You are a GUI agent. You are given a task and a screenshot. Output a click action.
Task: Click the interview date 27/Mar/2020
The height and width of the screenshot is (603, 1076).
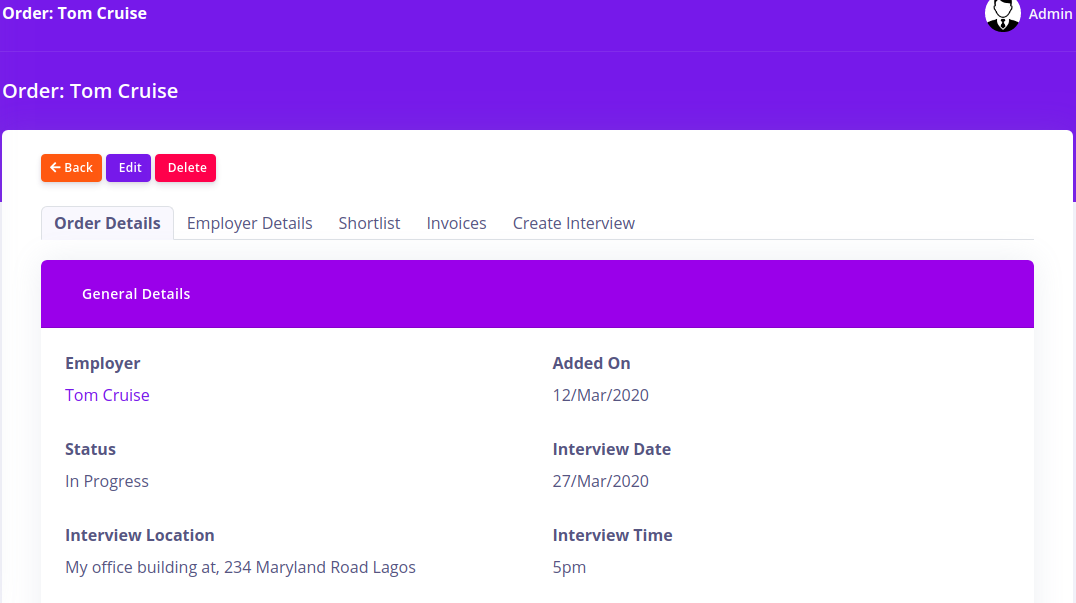(x=600, y=481)
